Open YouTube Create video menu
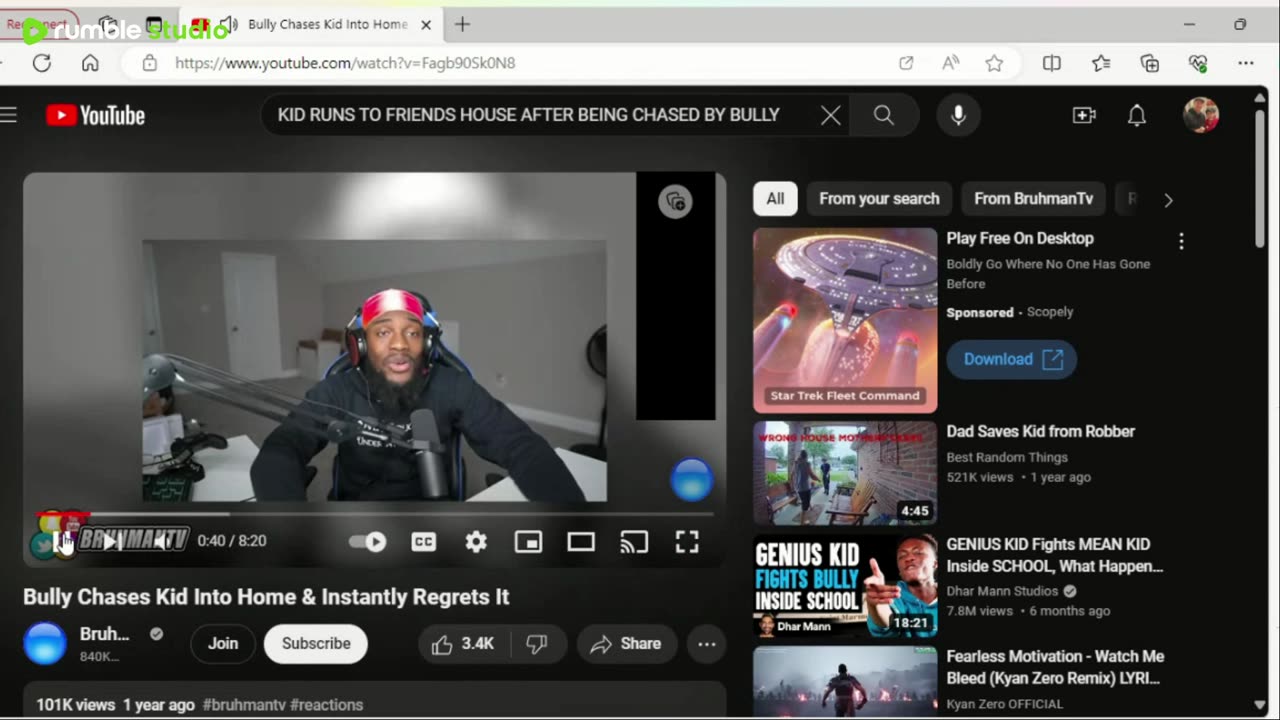Image resolution: width=1280 pixels, height=720 pixels. tap(1084, 115)
